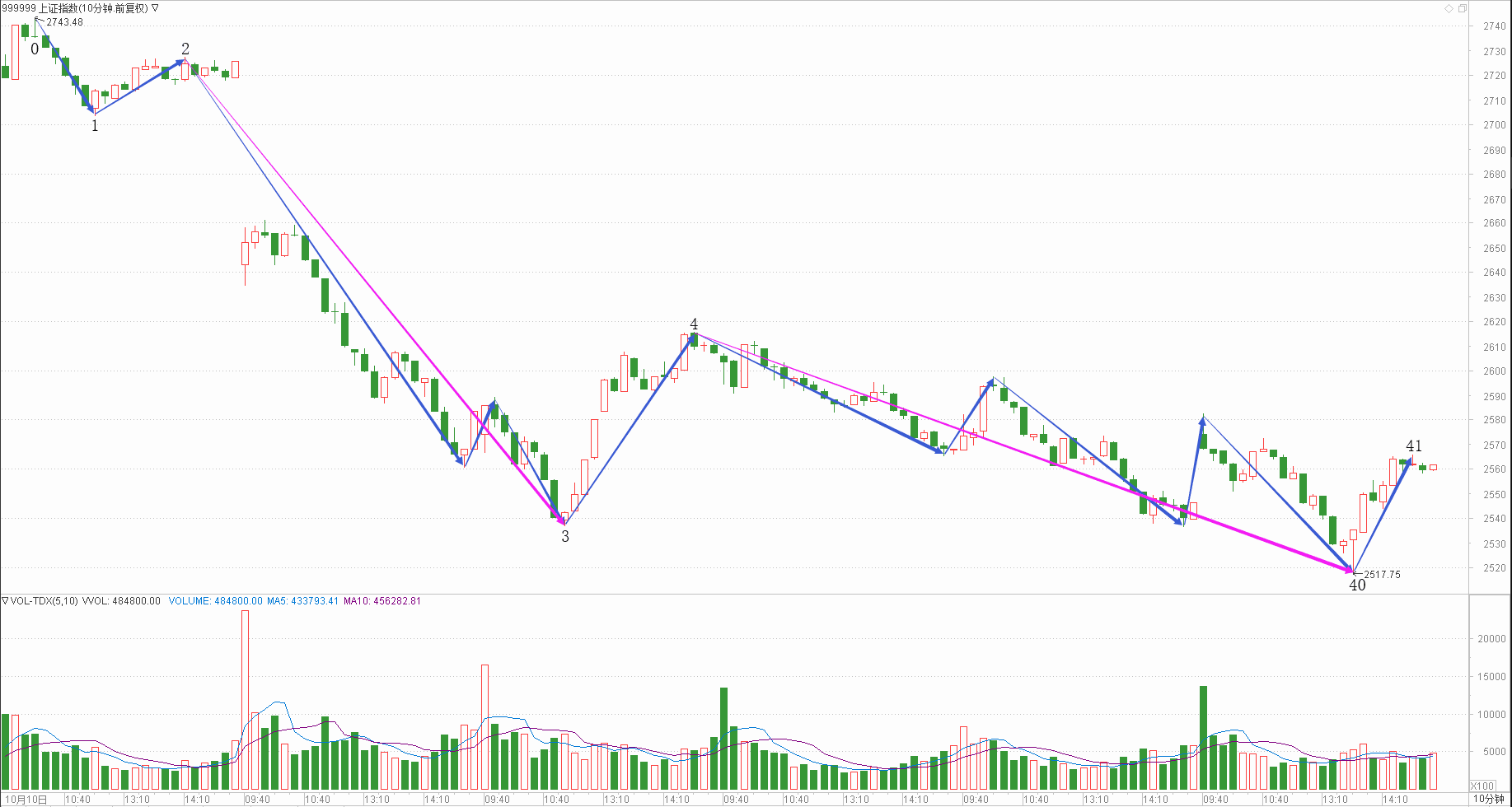This screenshot has width=1512, height=807.
Task: Click the overlapping-windows restore icon on chart
Action: (1463, 8)
